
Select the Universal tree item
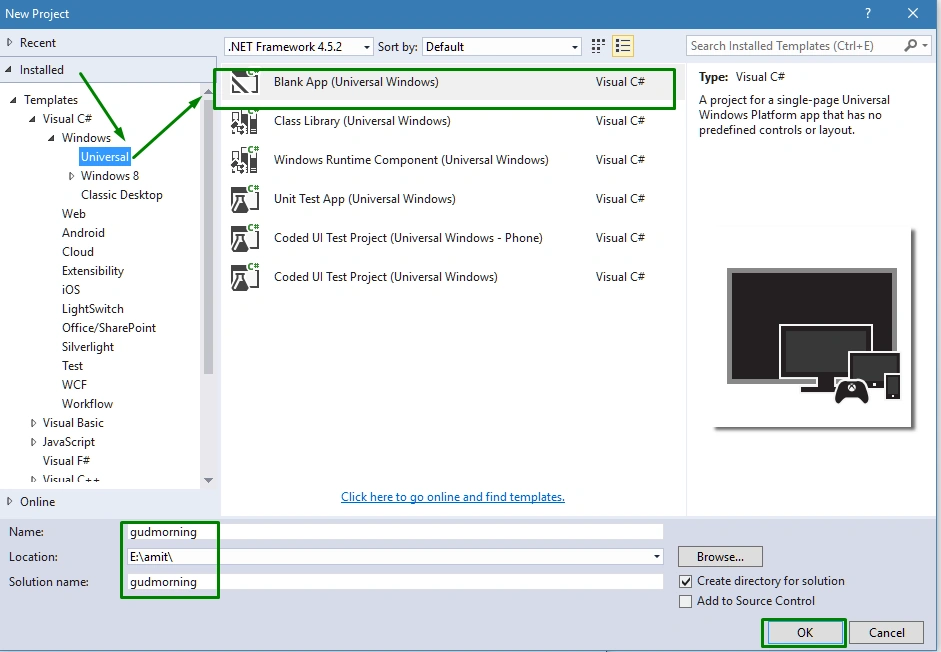click(x=104, y=157)
